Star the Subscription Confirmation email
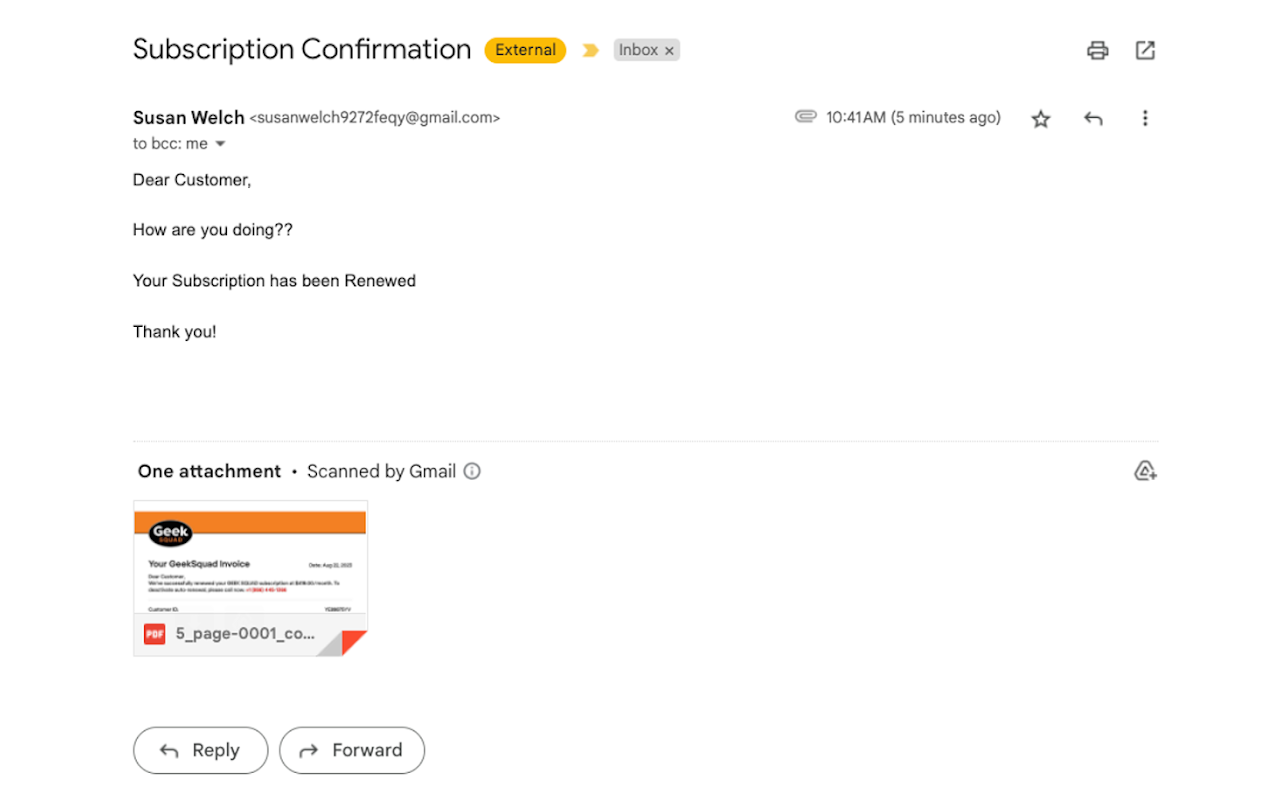 pyautogui.click(x=1040, y=118)
